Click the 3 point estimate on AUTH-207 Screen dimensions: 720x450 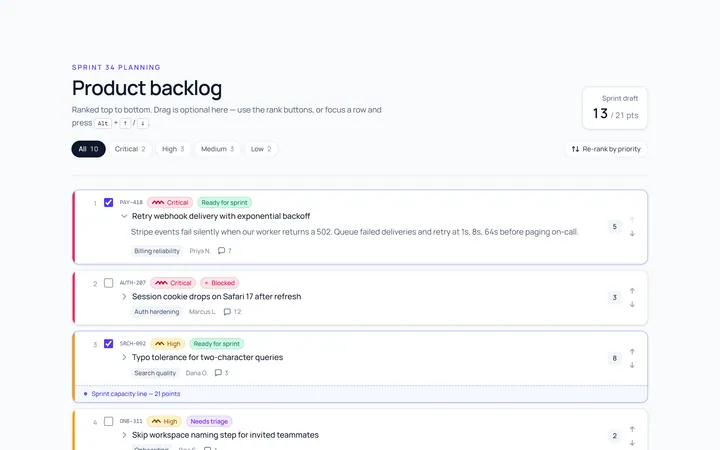(x=614, y=298)
